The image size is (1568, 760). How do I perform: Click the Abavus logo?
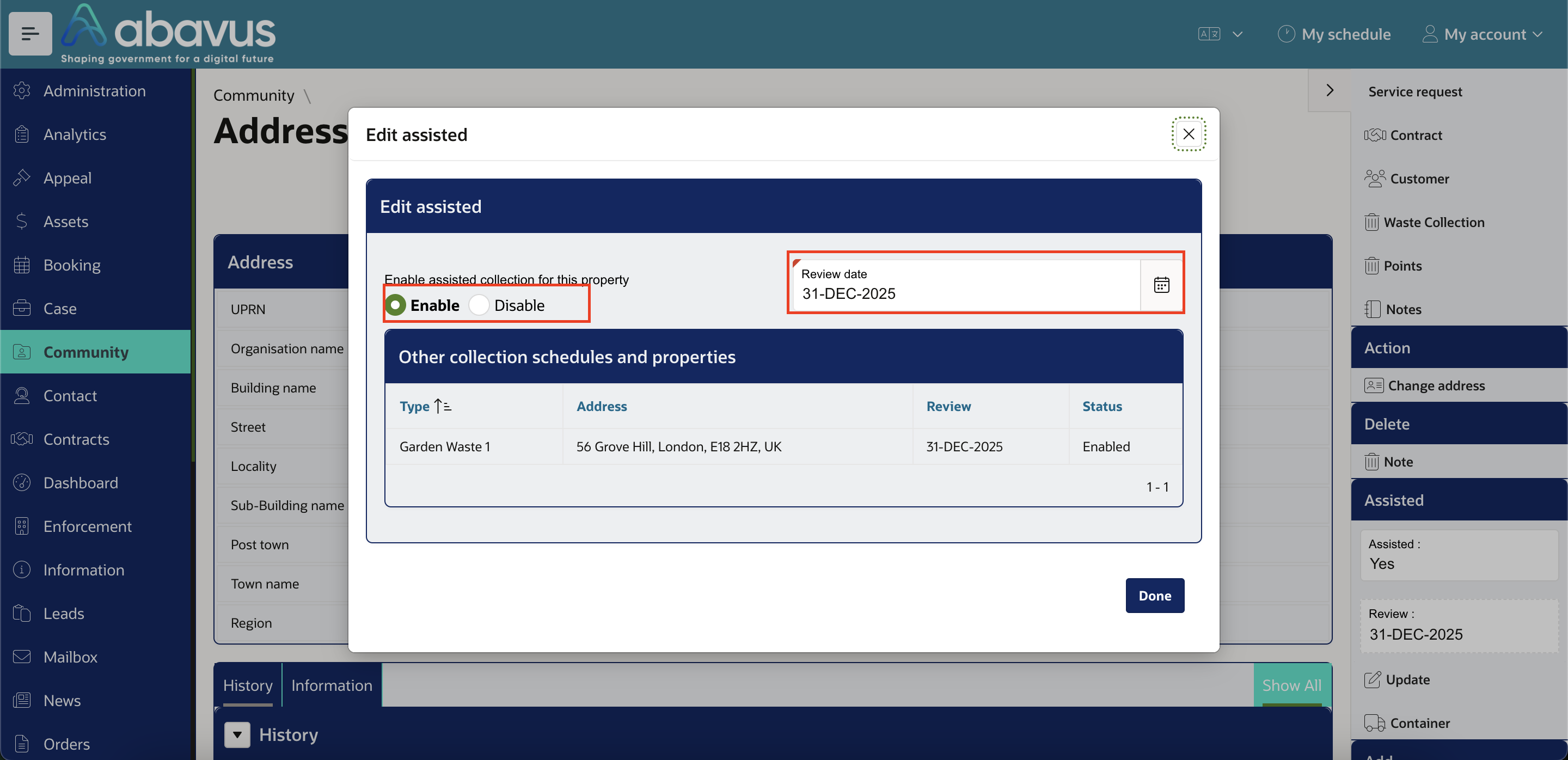coord(168,33)
